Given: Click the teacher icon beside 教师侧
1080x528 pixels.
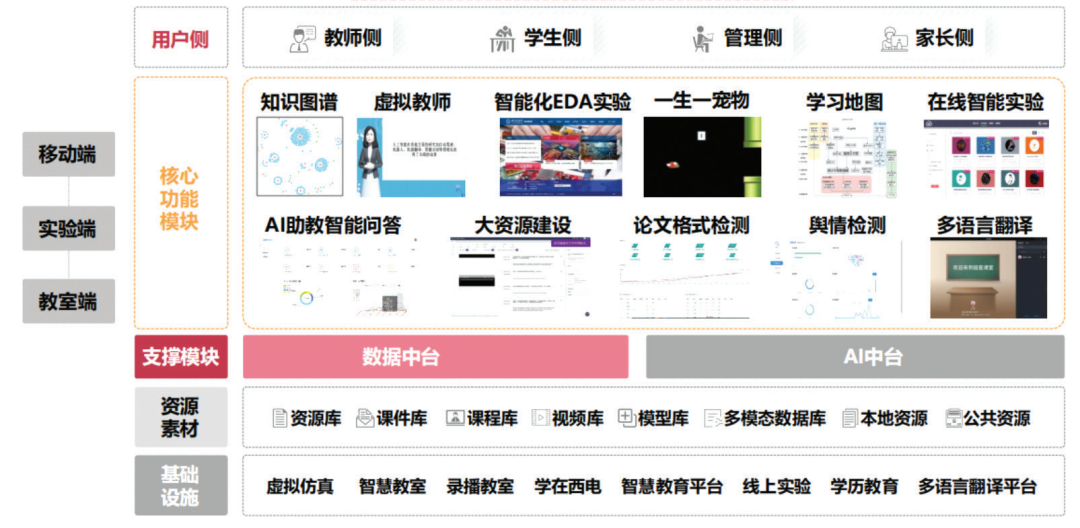Looking at the screenshot, I should (302, 39).
